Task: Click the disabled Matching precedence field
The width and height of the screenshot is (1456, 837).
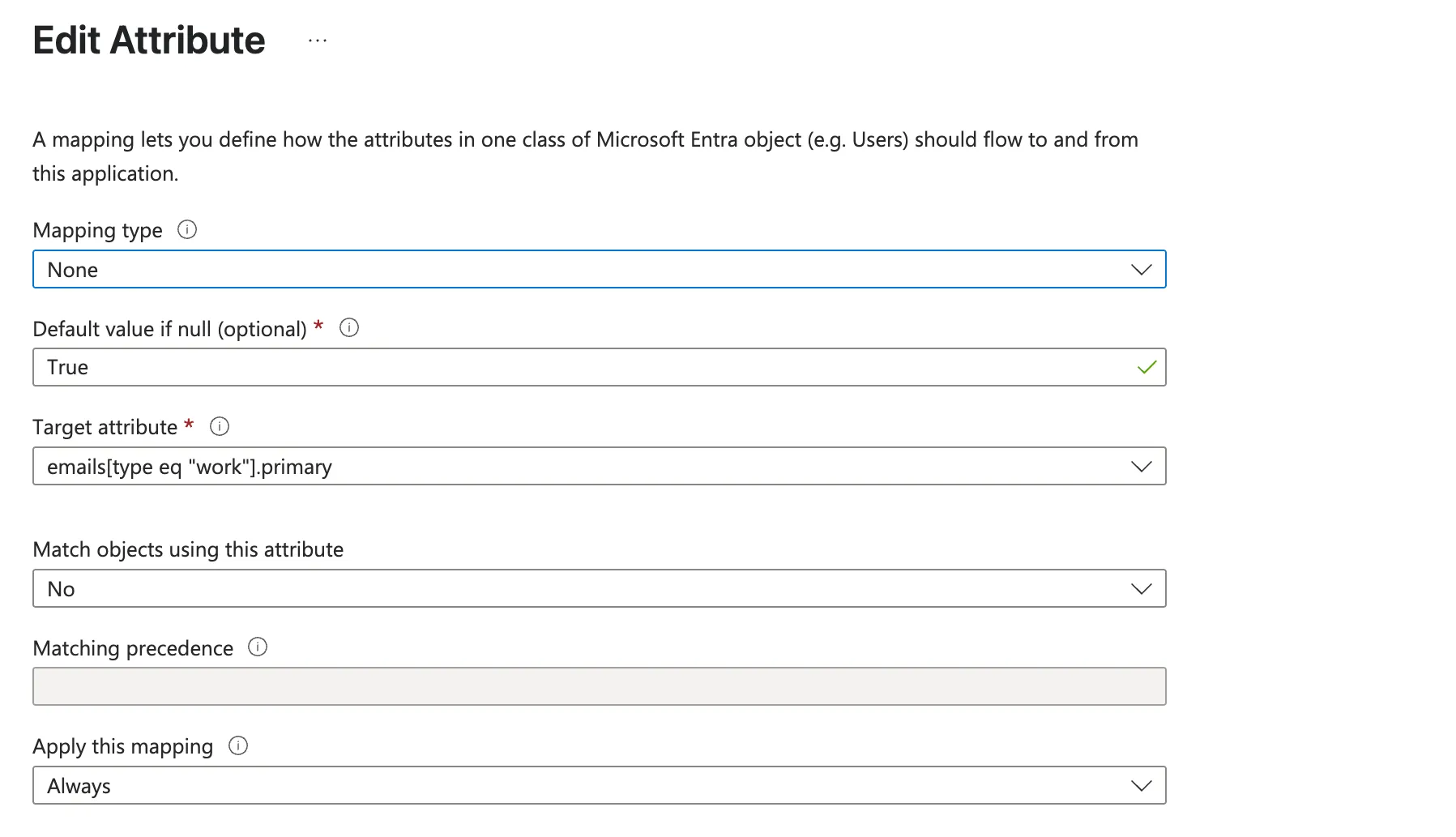Action: 598,685
